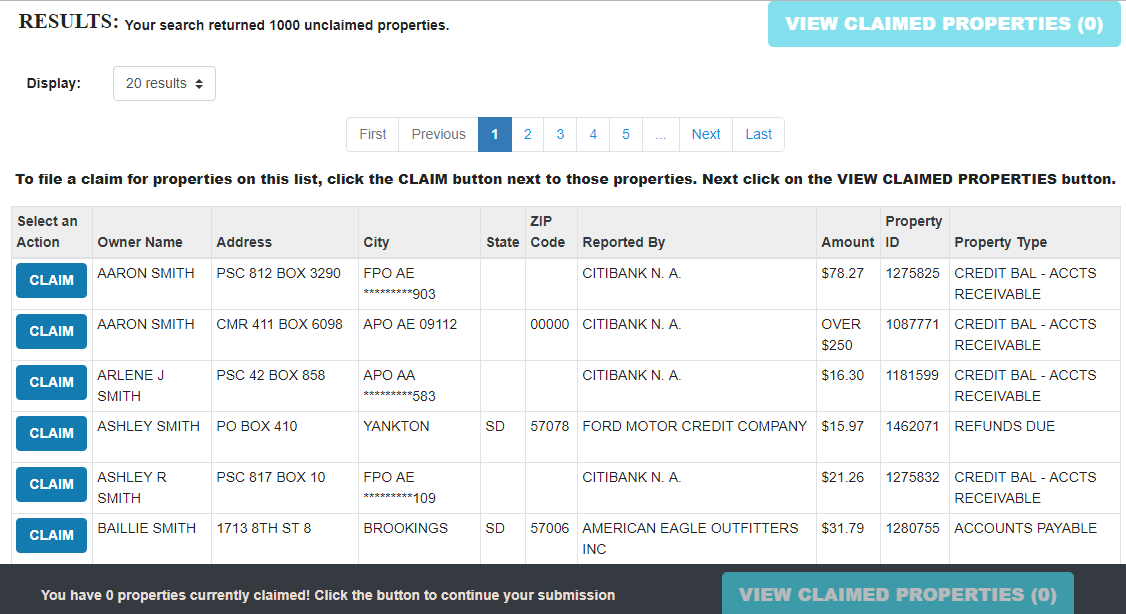Viewport: 1126px width, 614px height.
Task: Click VIEW CLAIMED PROPERTIES at top right
Action: (x=944, y=23)
